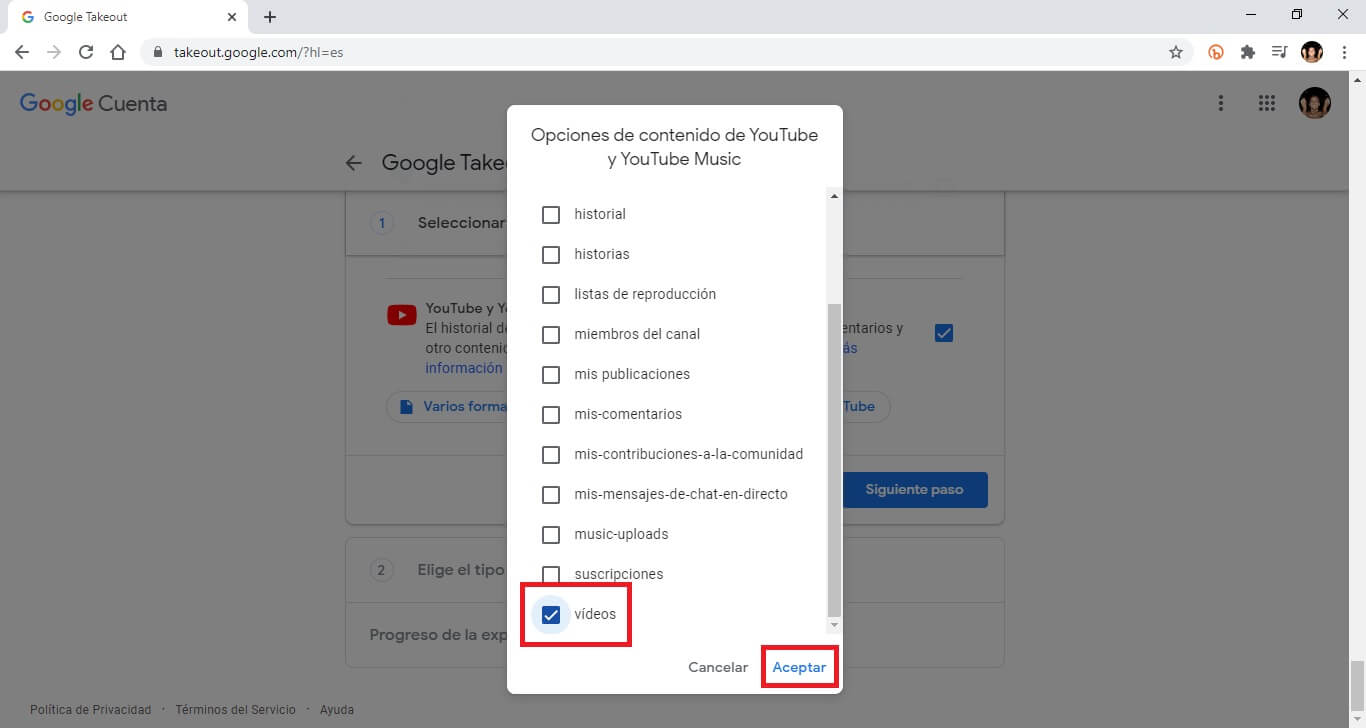This screenshot has height=728, width=1366.
Task: Check the historial checkbox
Action: point(551,214)
